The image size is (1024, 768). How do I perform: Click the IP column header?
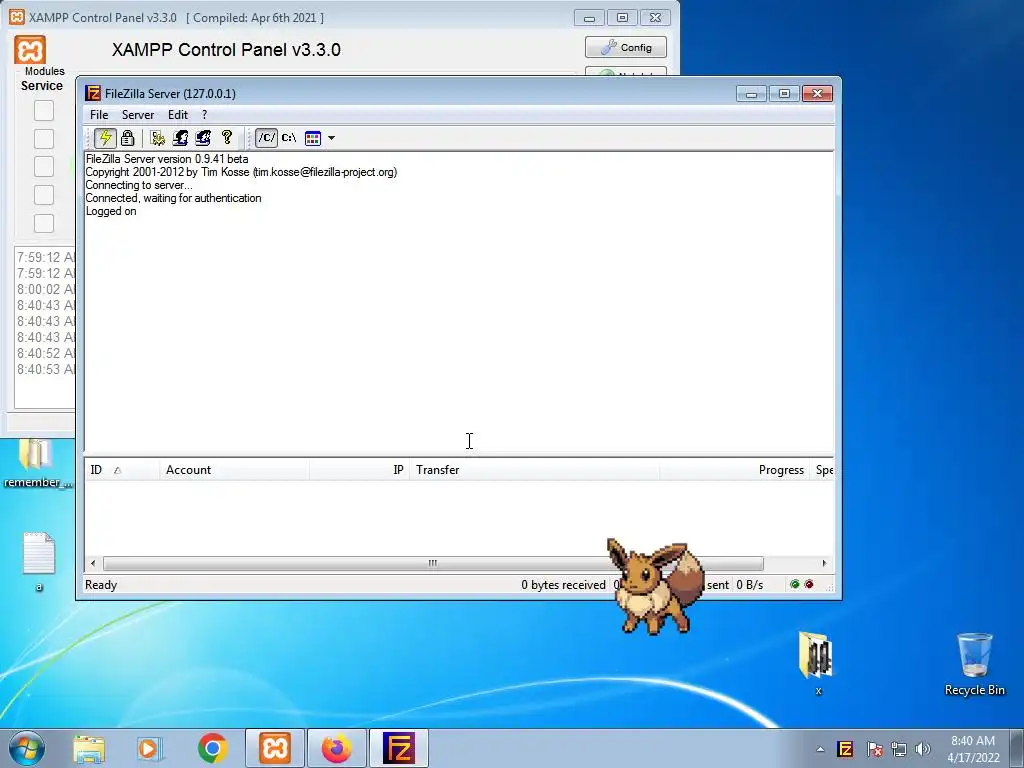coord(359,470)
